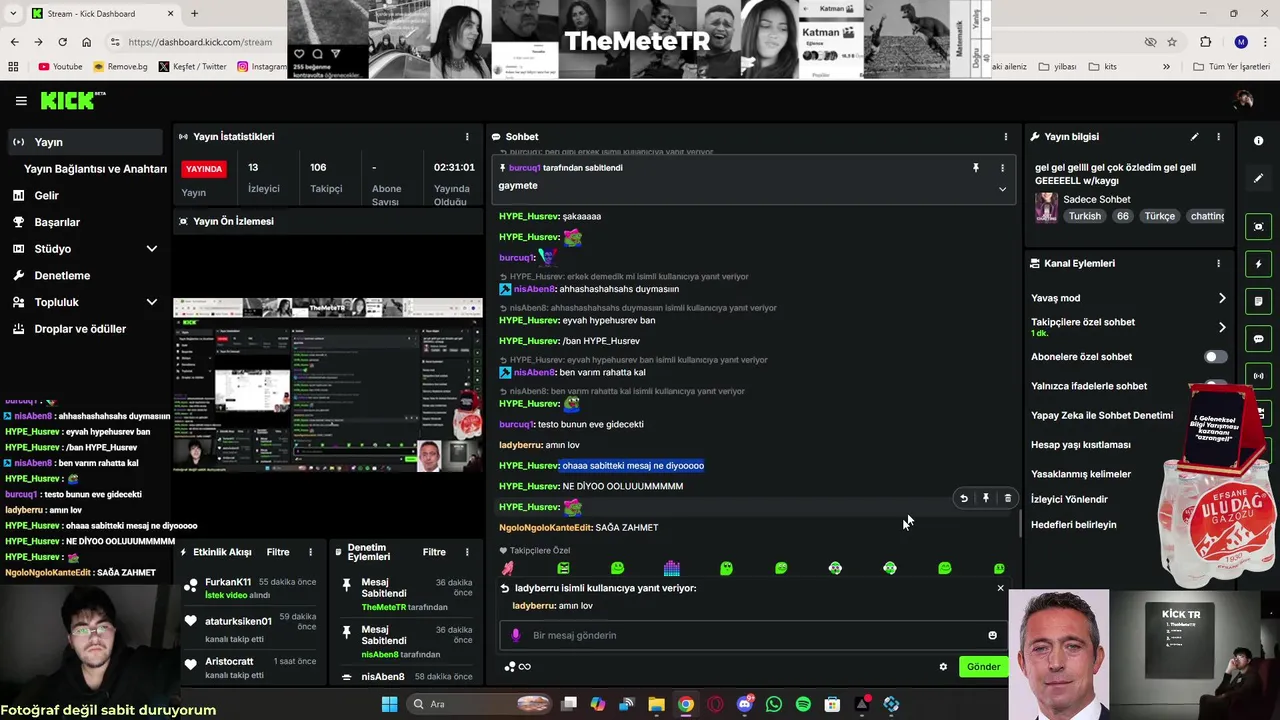Open the Yavaş mod options arrow

click(x=1221, y=298)
